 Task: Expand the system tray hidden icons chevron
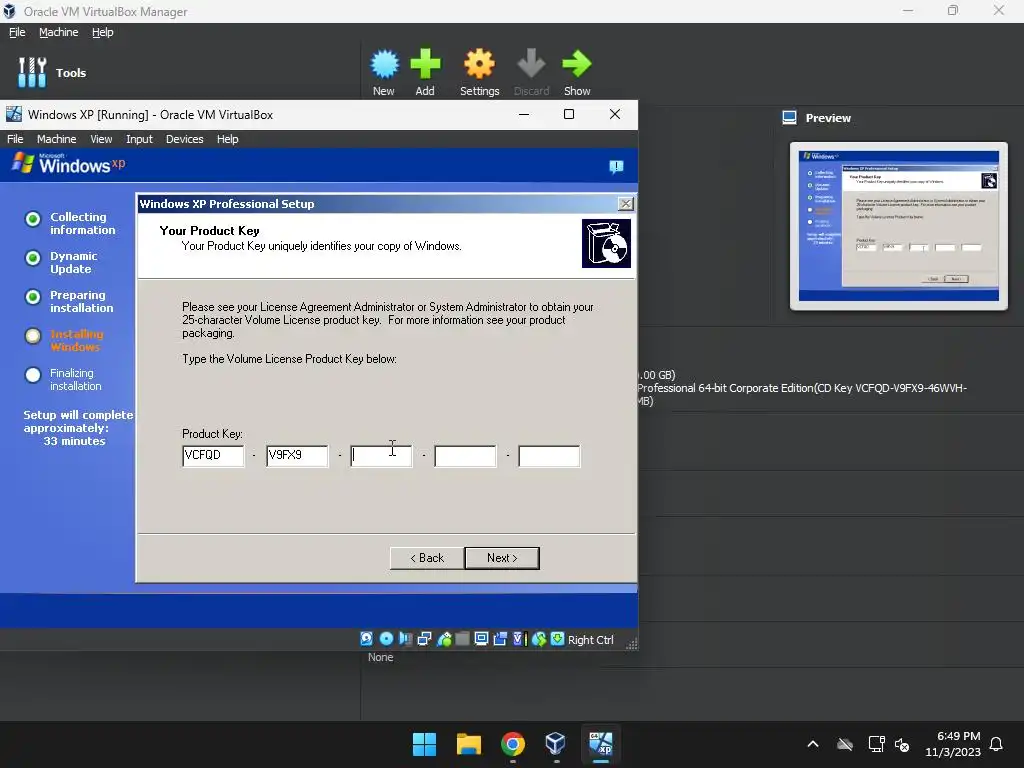coord(813,744)
